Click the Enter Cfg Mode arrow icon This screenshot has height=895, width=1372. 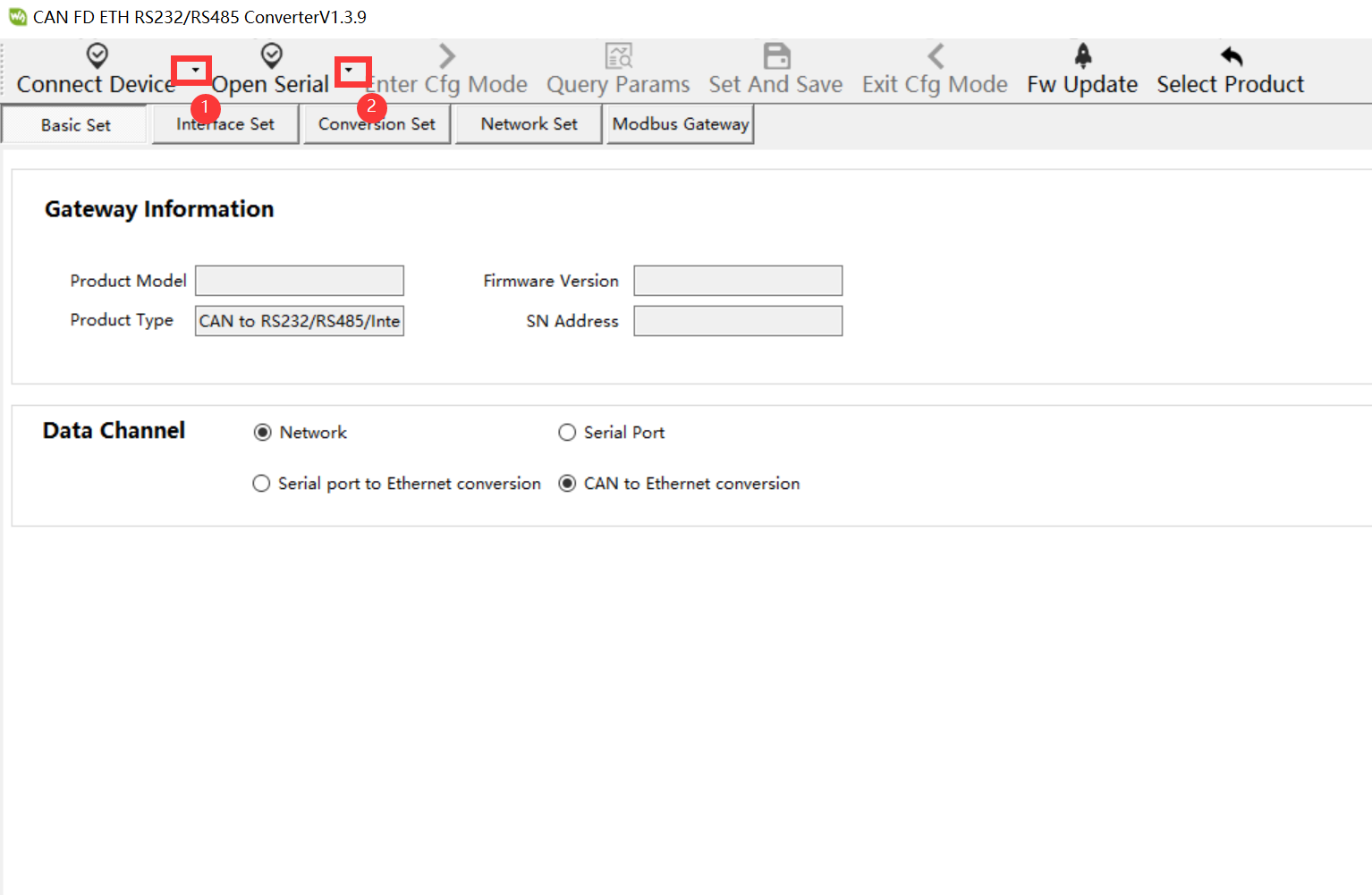447,55
